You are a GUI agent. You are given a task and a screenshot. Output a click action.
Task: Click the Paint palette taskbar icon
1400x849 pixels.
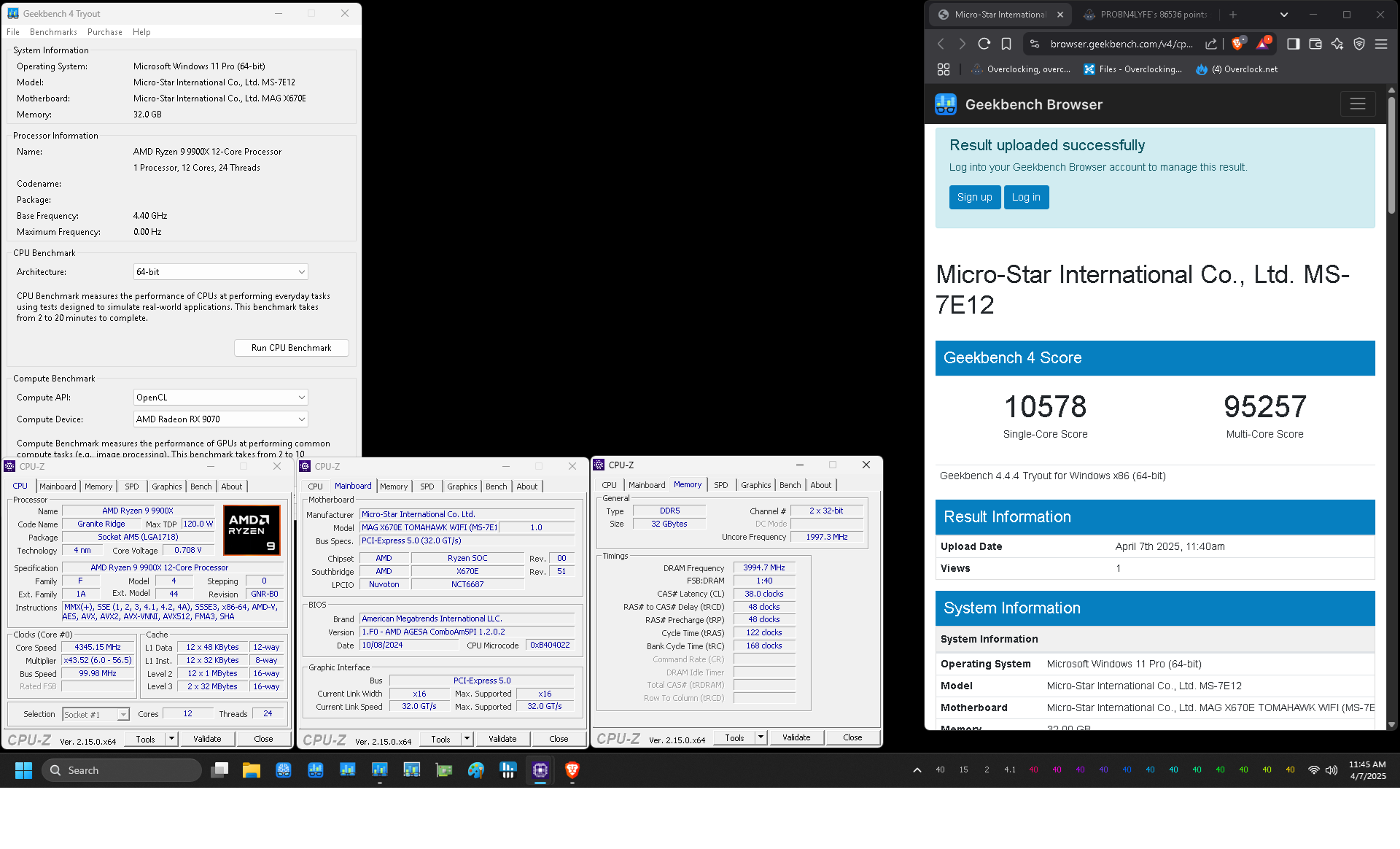pos(476,770)
